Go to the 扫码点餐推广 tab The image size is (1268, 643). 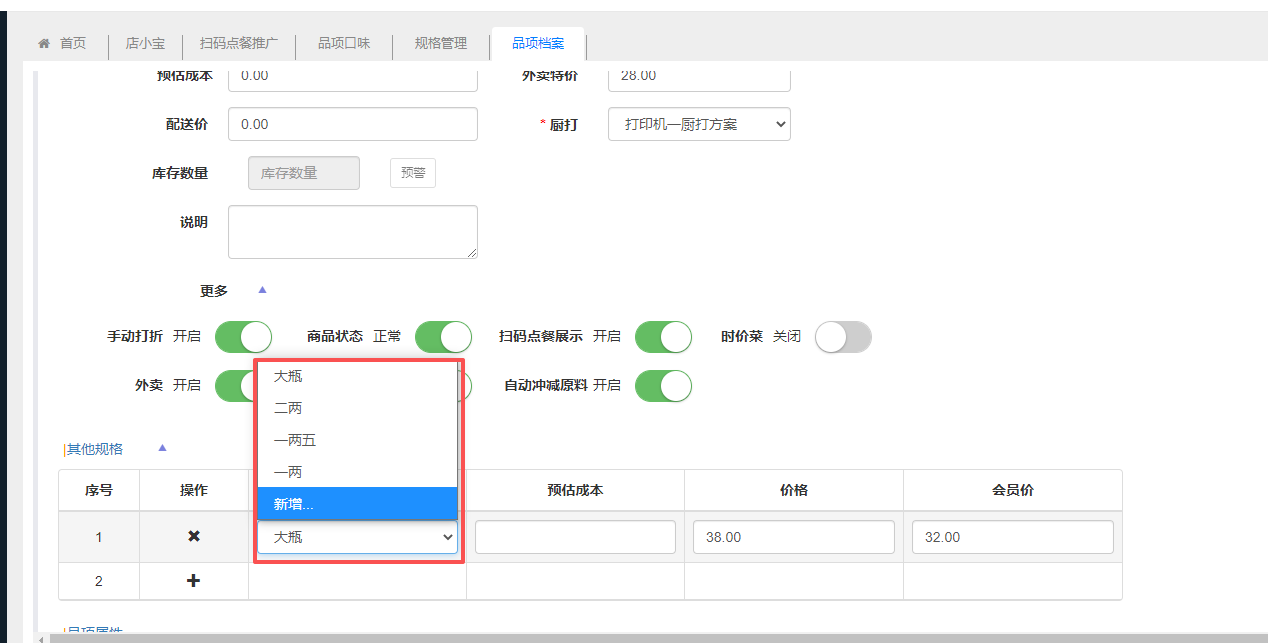tap(239, 44)
